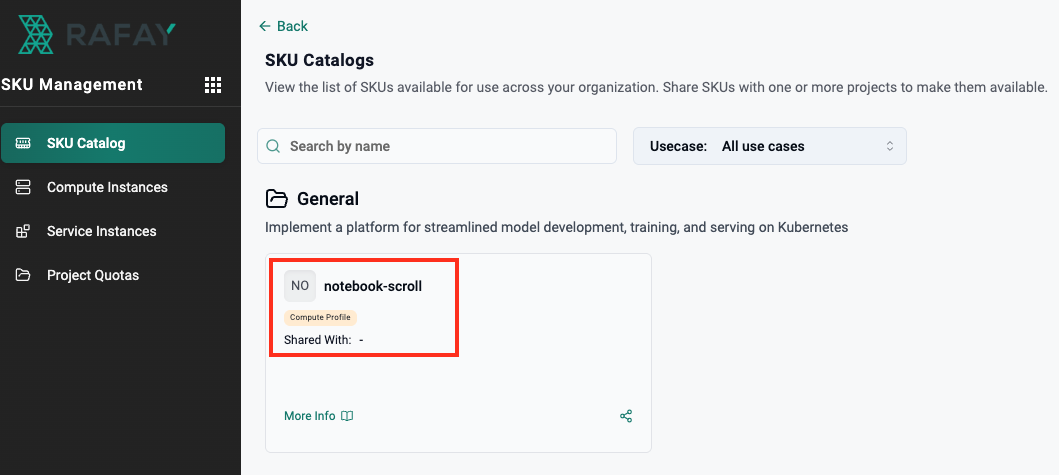Screen dimensions: 1059x475
Task: Click the SKU Management heading
Action: [72, 85]
